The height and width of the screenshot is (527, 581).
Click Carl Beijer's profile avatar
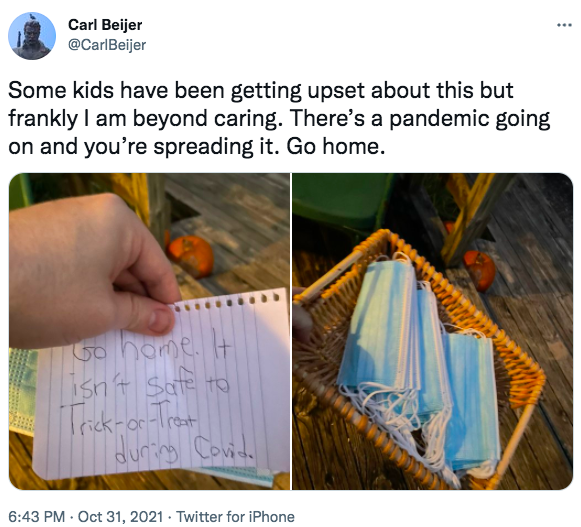point(32,36)
